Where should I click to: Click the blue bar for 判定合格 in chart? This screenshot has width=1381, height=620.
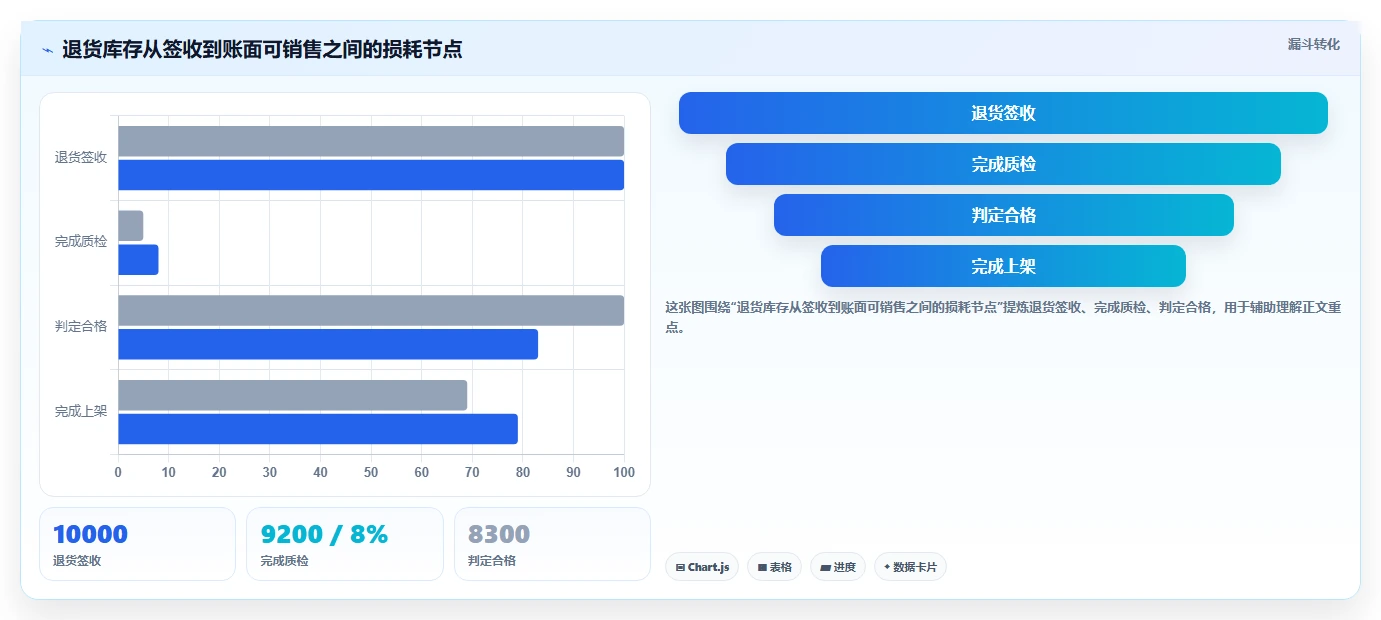tap(328, 344)
